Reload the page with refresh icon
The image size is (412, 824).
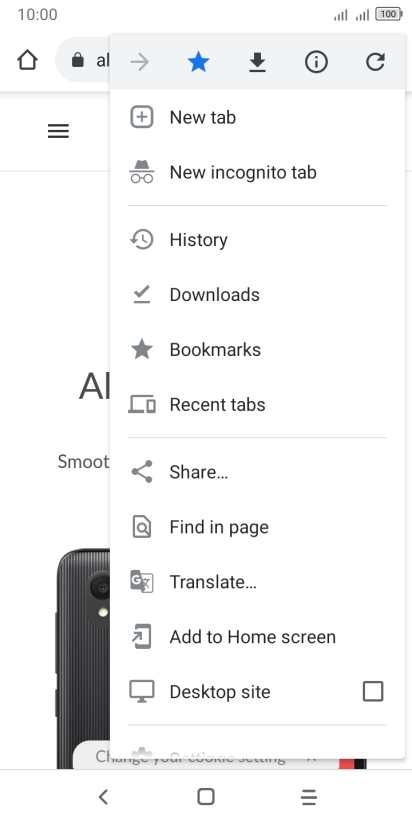[x=375, y=62]
